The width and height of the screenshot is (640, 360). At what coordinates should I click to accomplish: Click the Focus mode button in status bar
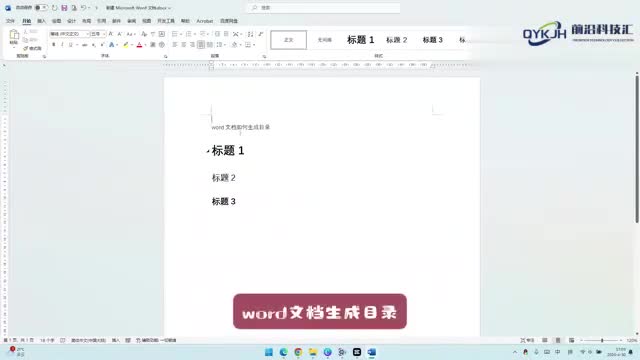(527, 340)
